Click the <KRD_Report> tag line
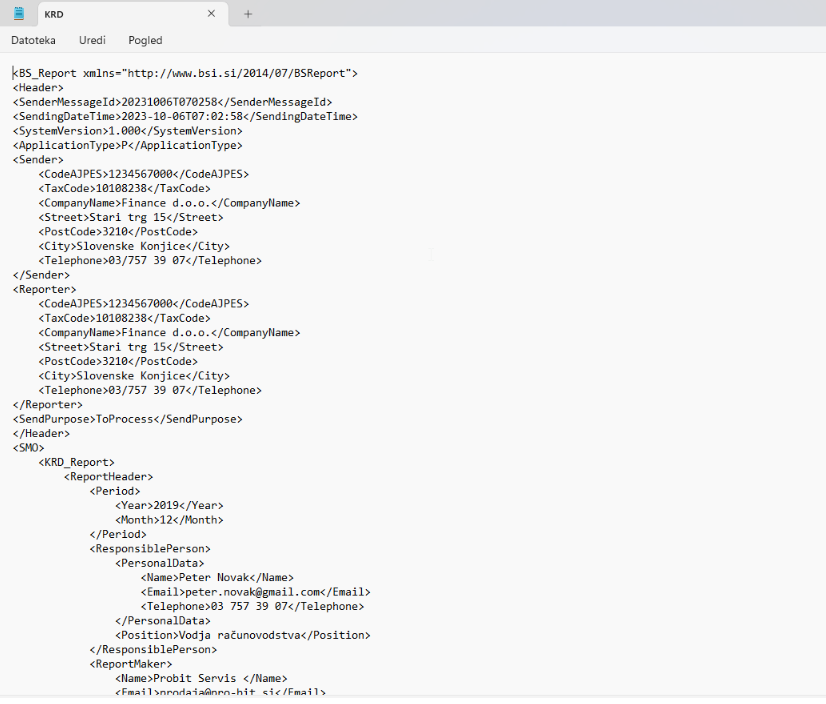The height and width of the screenshot is (704, 826). pos(76,462)
